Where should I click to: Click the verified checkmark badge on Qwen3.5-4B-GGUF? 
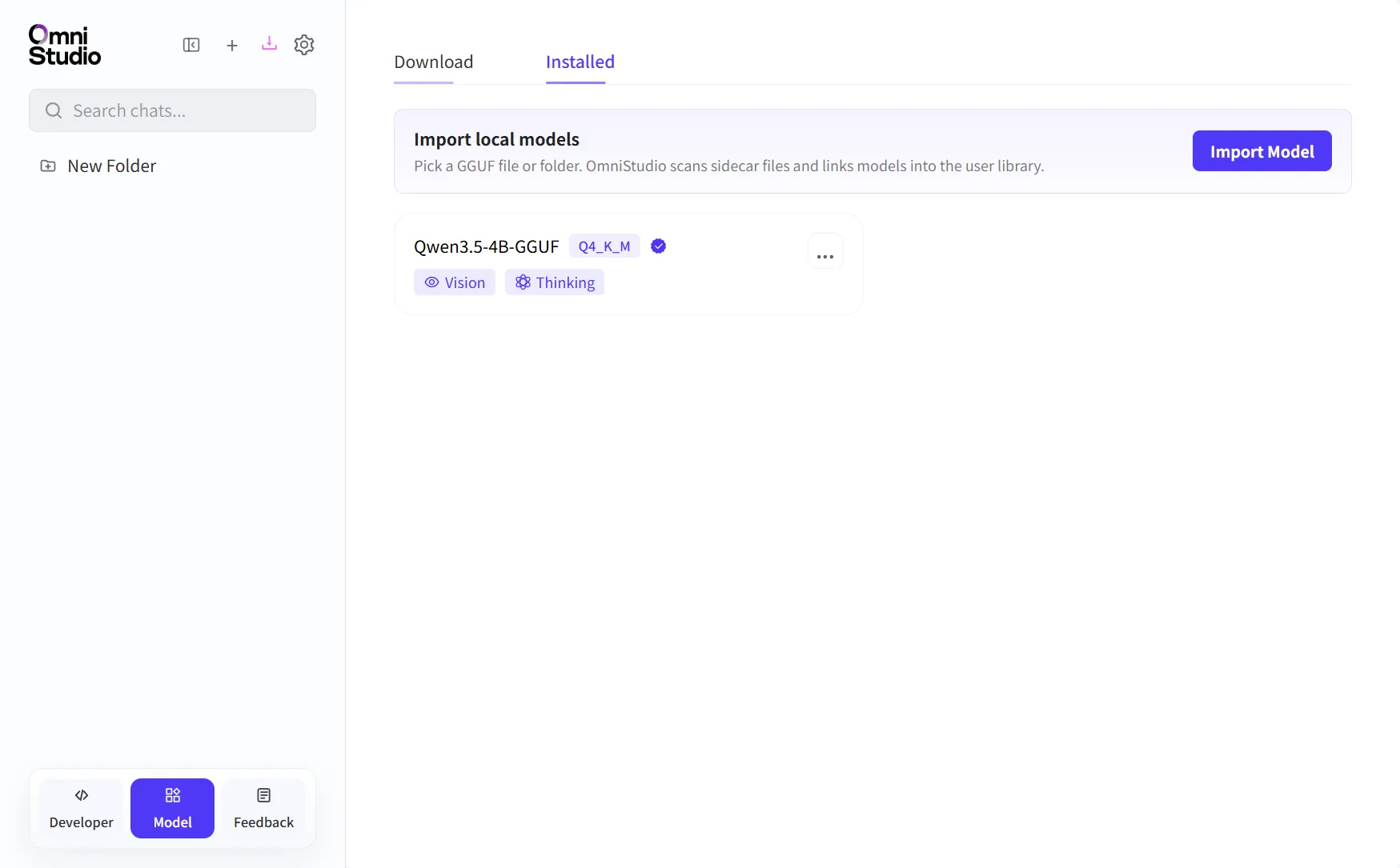(659, 246)
